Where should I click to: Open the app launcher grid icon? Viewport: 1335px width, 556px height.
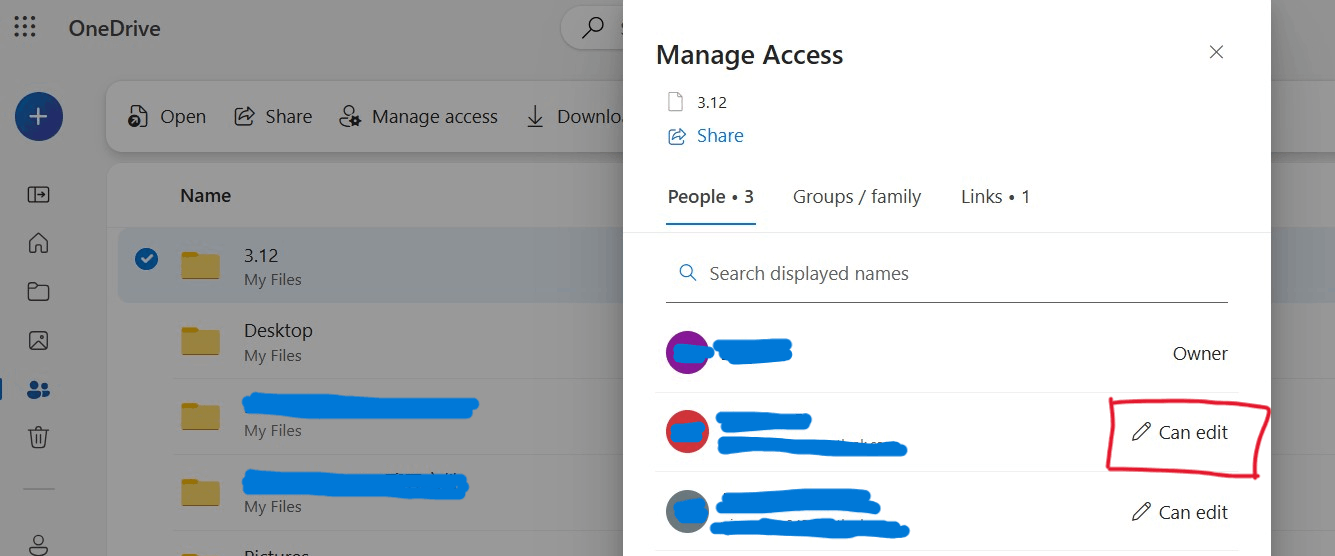[25, 27]
